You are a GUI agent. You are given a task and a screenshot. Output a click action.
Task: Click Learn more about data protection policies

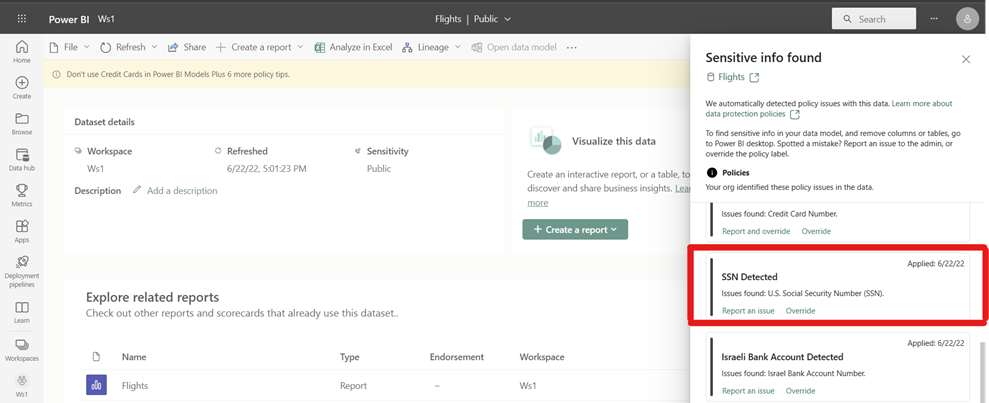829,108
